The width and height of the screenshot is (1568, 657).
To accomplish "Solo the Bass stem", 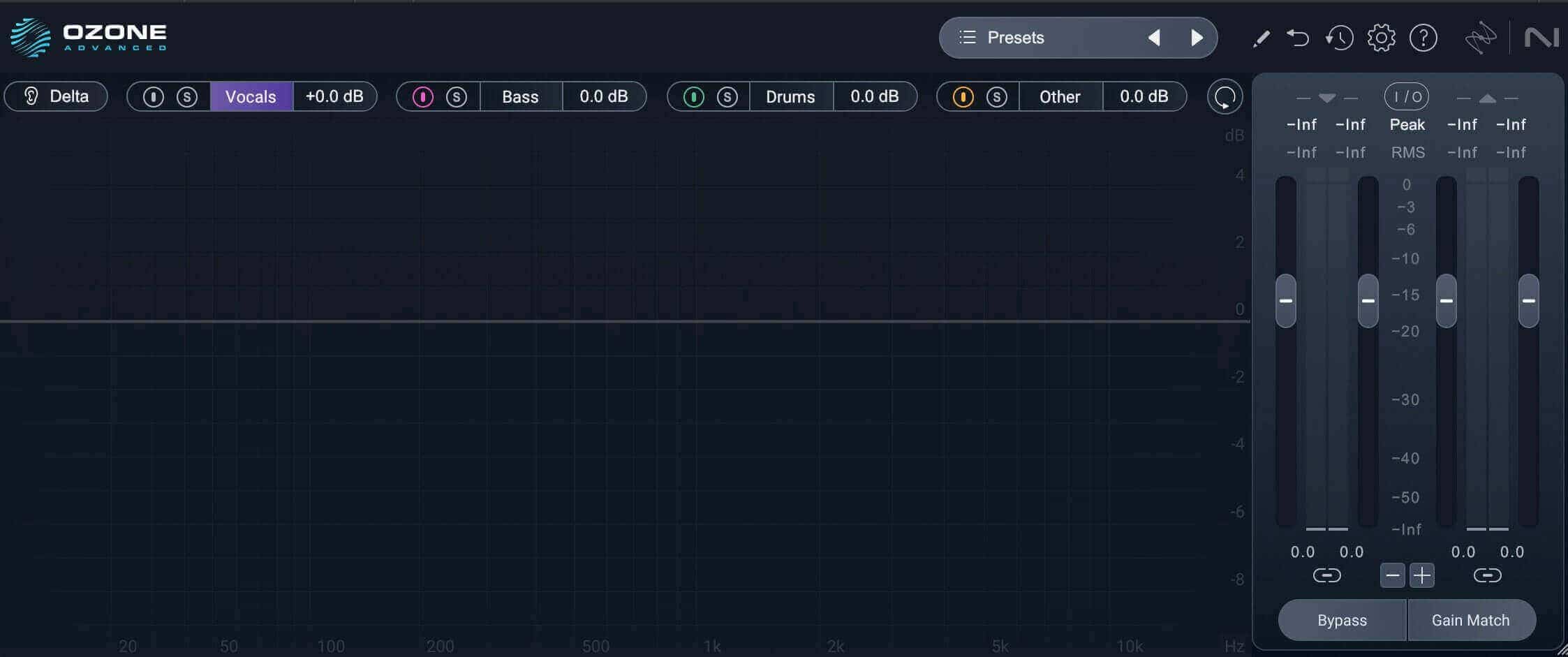I will pos(457,97).
